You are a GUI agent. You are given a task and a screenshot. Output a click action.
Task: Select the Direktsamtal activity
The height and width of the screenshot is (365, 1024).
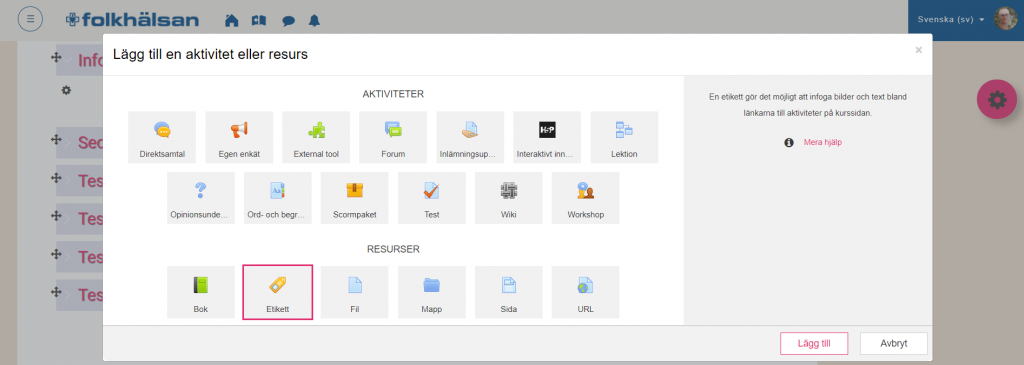pos(162,137)
